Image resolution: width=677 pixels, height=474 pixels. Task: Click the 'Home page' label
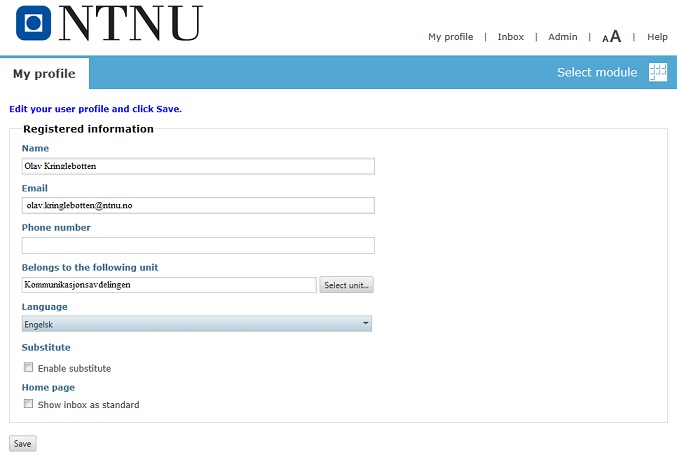click(x=48, y=388)
